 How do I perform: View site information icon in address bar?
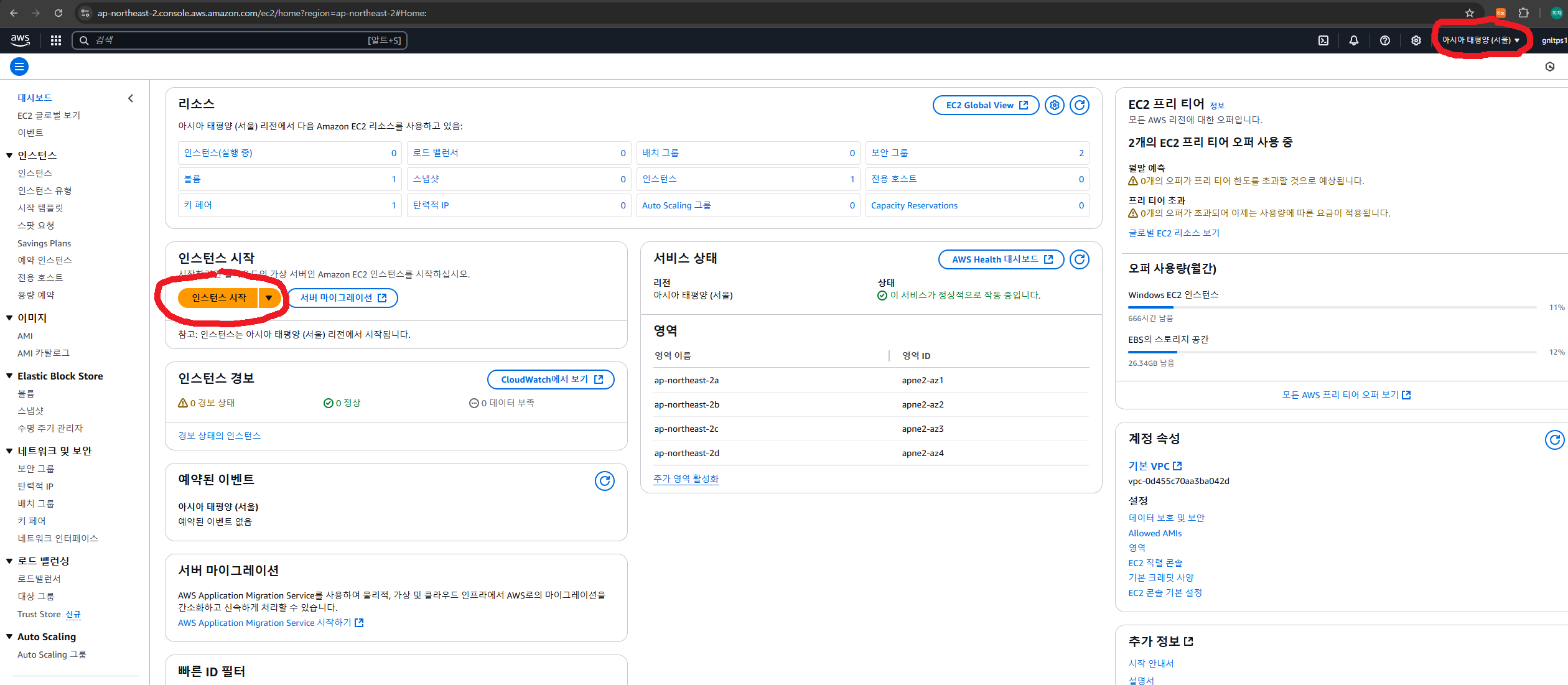click(85, 13)
